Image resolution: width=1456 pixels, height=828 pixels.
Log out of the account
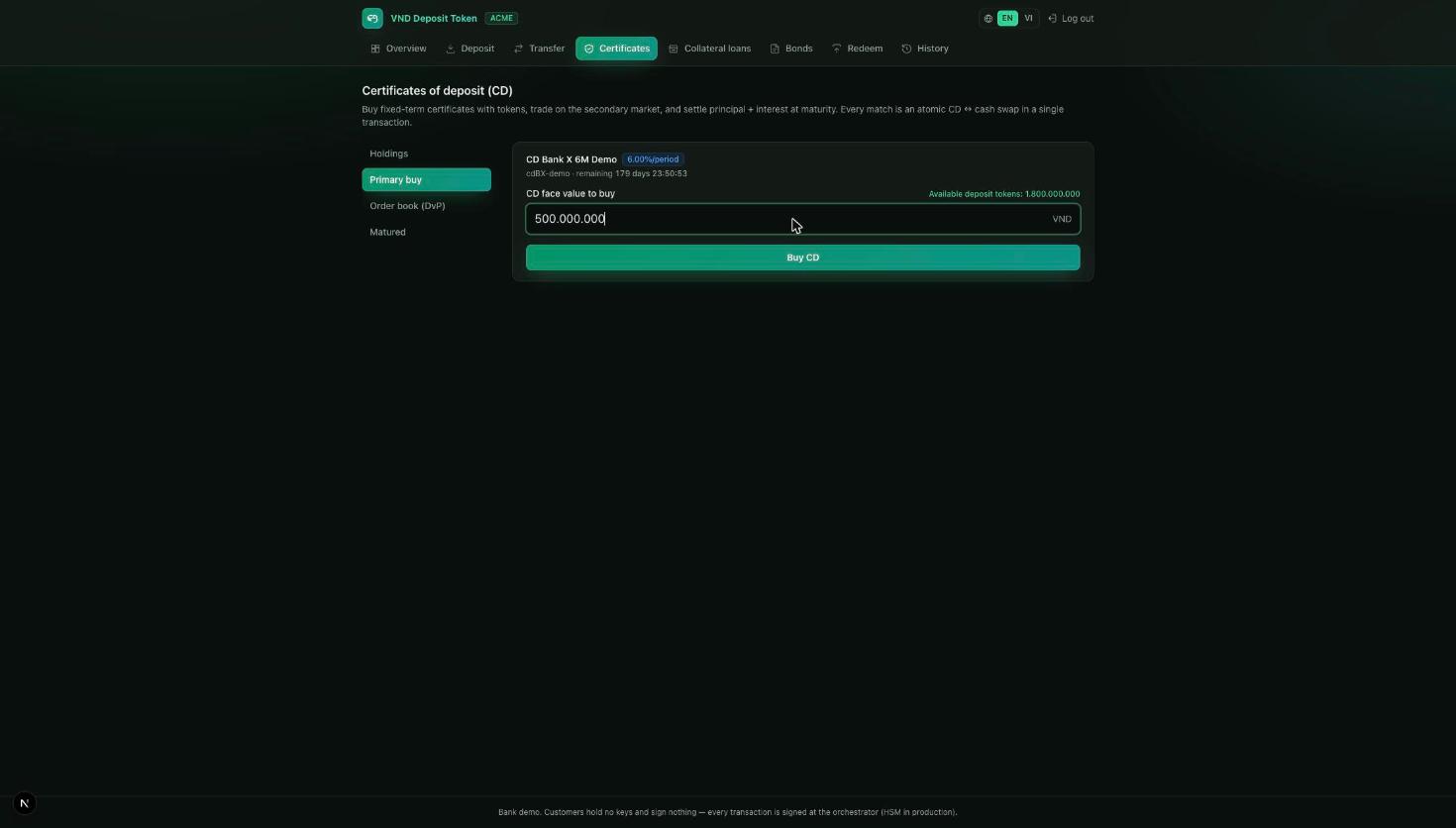(x=1071, y=19)
